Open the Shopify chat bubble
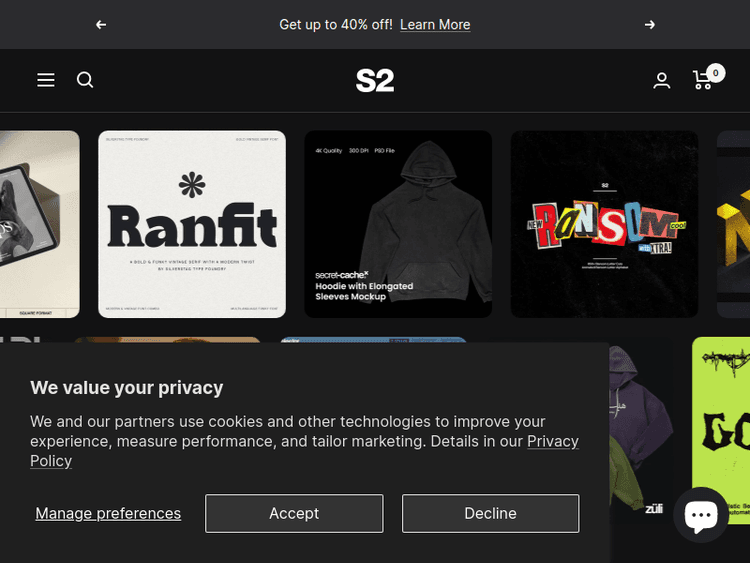Screen dimensions: 750x563 coord(701,515)
